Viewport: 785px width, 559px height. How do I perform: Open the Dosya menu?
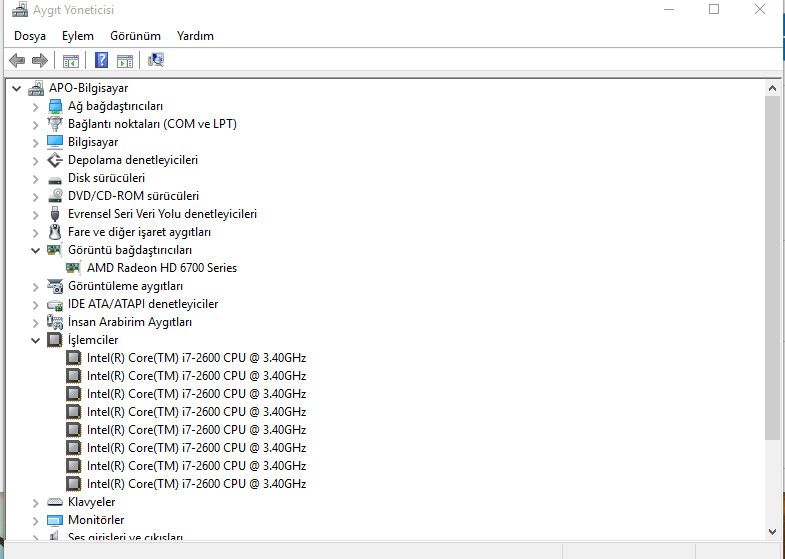(30, 36)
